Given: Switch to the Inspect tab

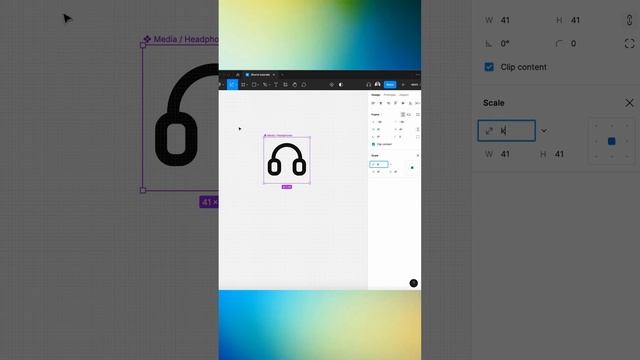Looking at the screenshot, I should tap(404, 95).
